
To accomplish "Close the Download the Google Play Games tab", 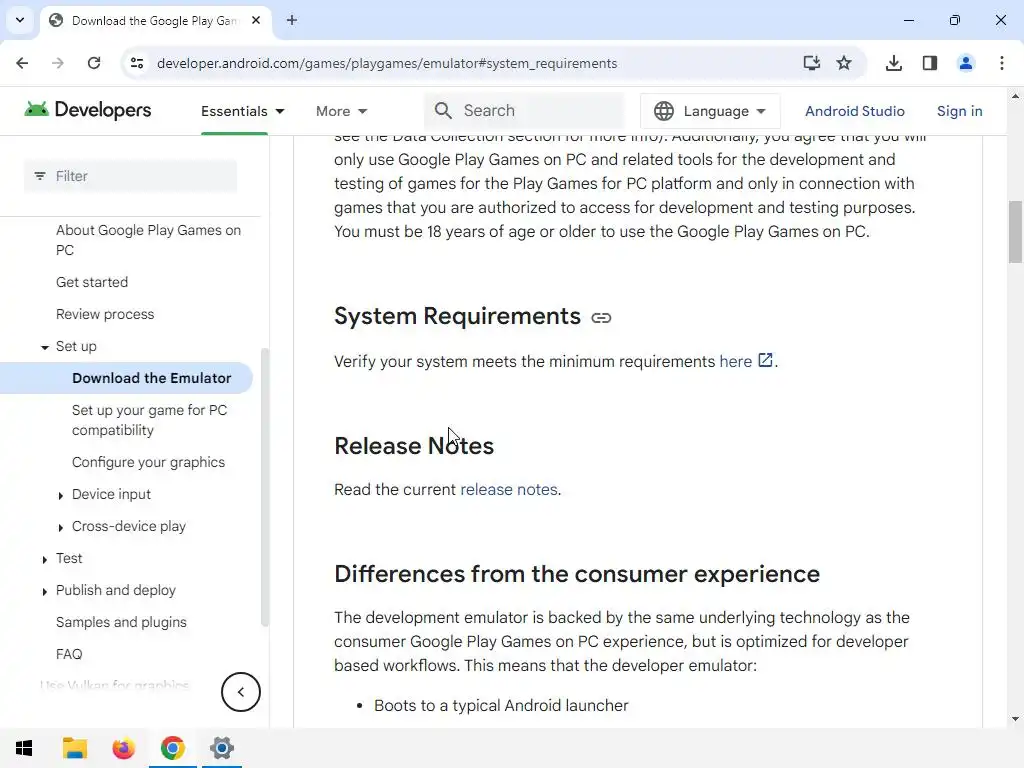I will tap(256, 20).
